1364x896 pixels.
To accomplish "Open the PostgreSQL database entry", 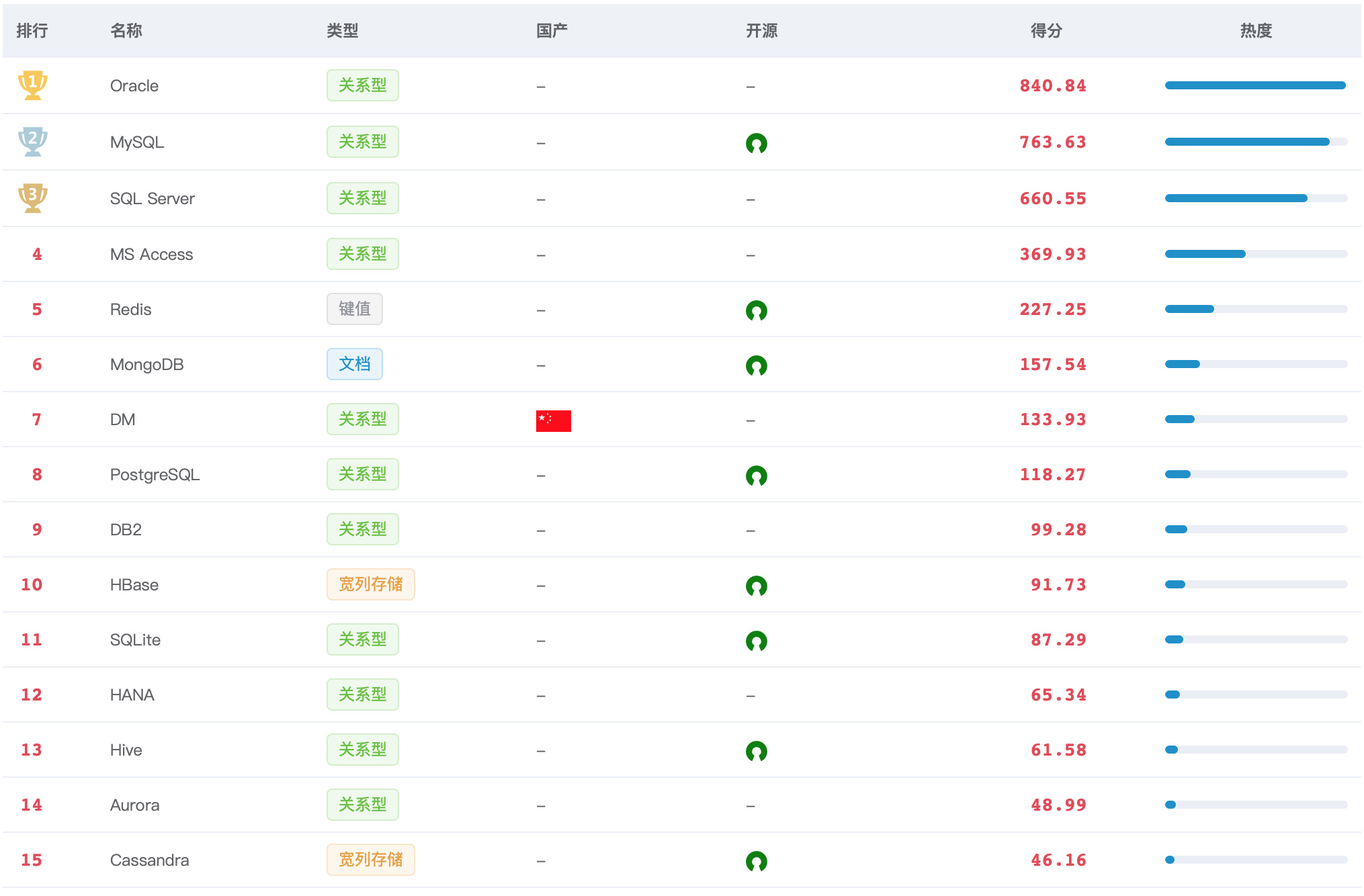I will [x=155, y=475].
